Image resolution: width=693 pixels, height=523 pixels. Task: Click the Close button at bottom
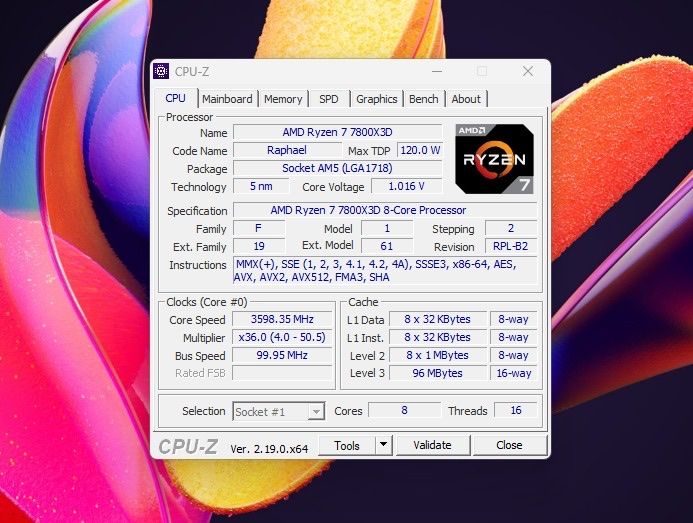click(509, 445)
